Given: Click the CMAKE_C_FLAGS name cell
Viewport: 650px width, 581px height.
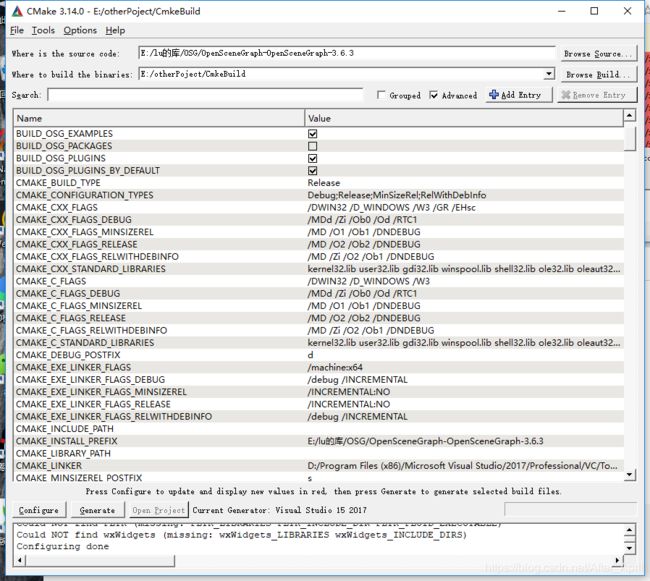Looking at the screenshot, I should [x=160, y=281].
